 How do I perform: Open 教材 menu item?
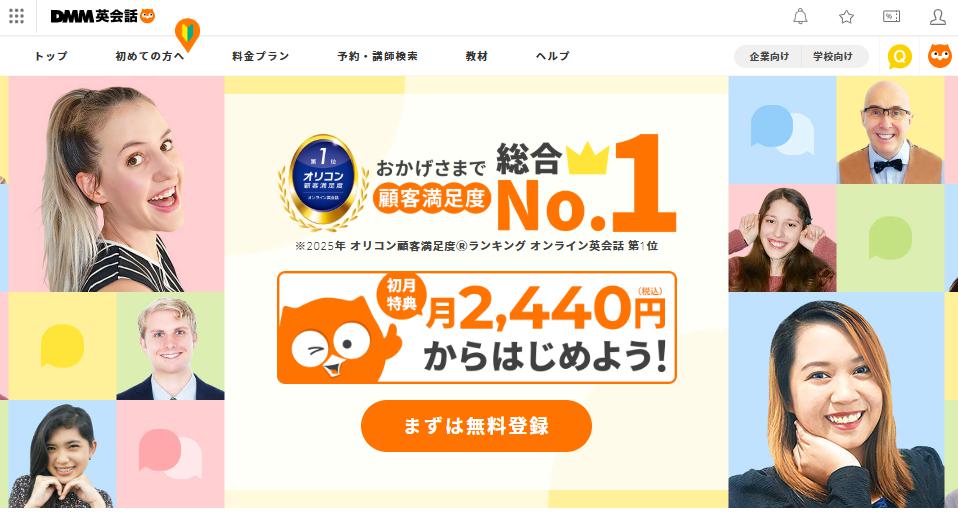click(477, 56)
